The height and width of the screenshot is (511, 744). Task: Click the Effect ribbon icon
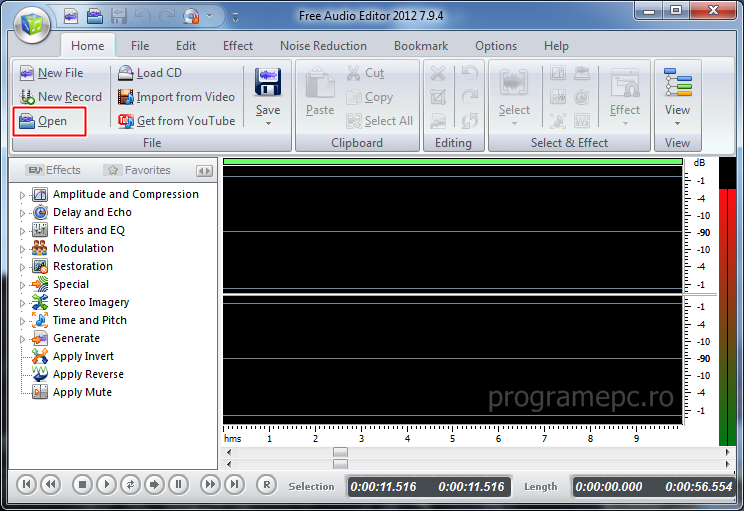point(625,83)
